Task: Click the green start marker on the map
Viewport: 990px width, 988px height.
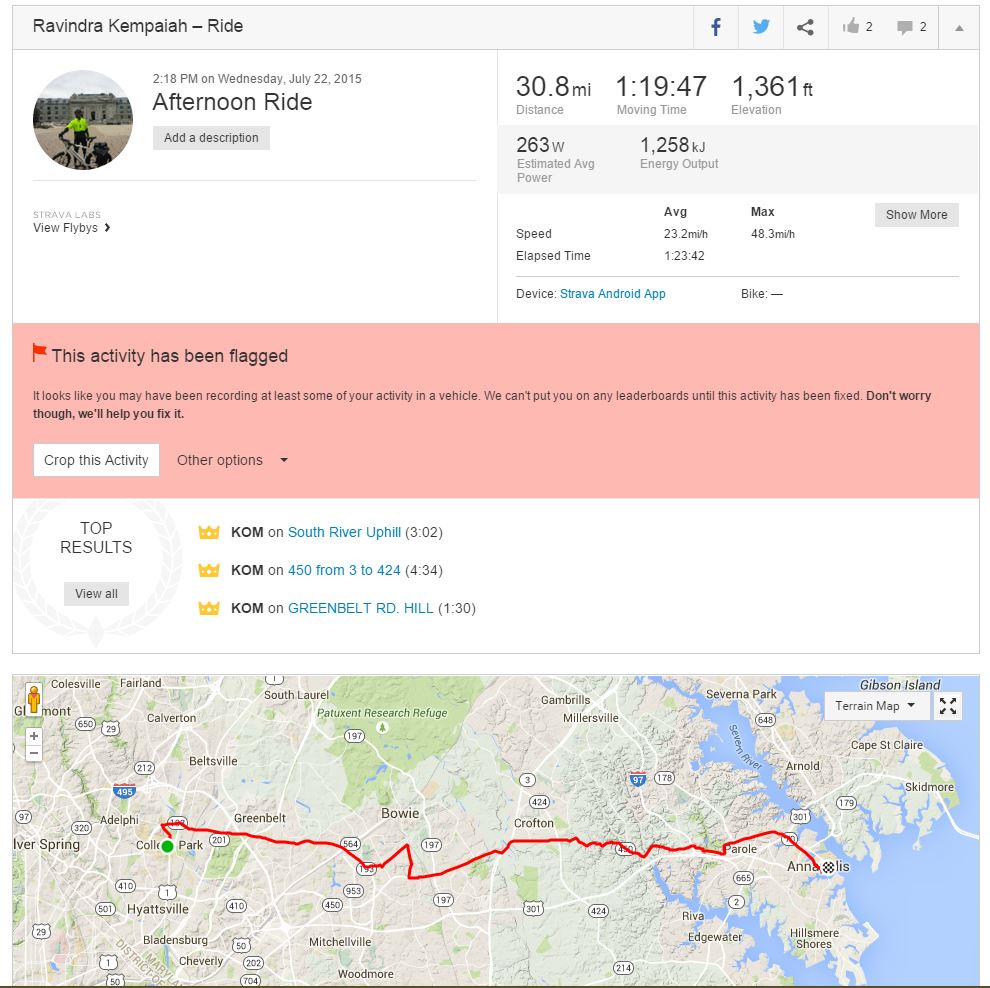Action: pos(167,846)
